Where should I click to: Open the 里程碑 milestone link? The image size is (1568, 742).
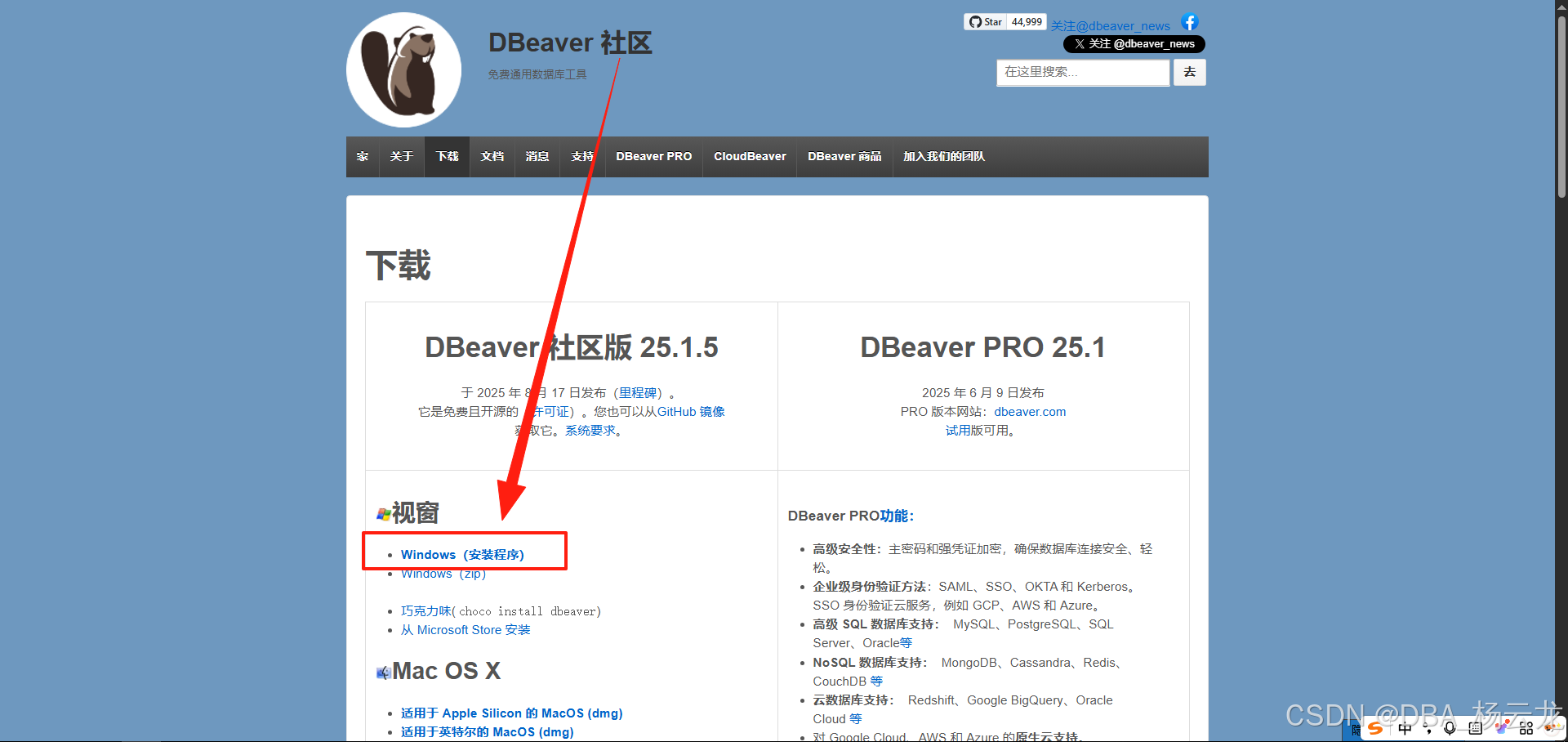coord(638,393)
